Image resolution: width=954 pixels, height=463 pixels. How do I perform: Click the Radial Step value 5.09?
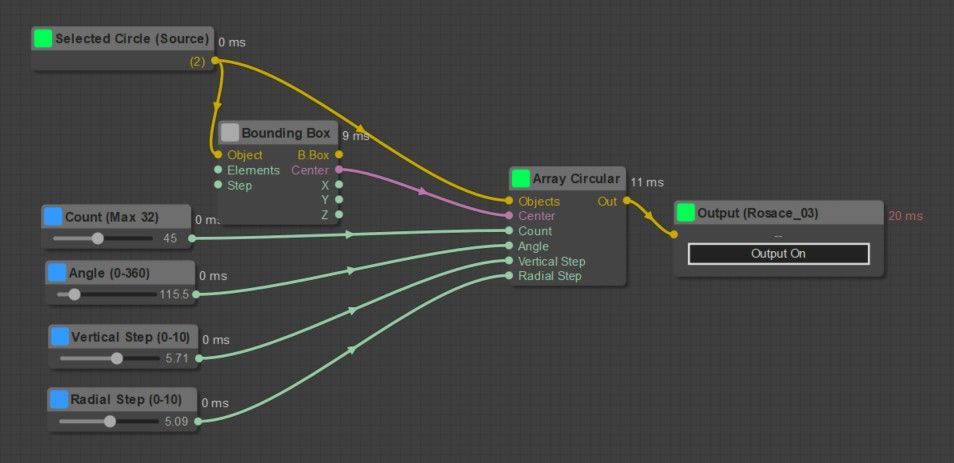[176, 421]
